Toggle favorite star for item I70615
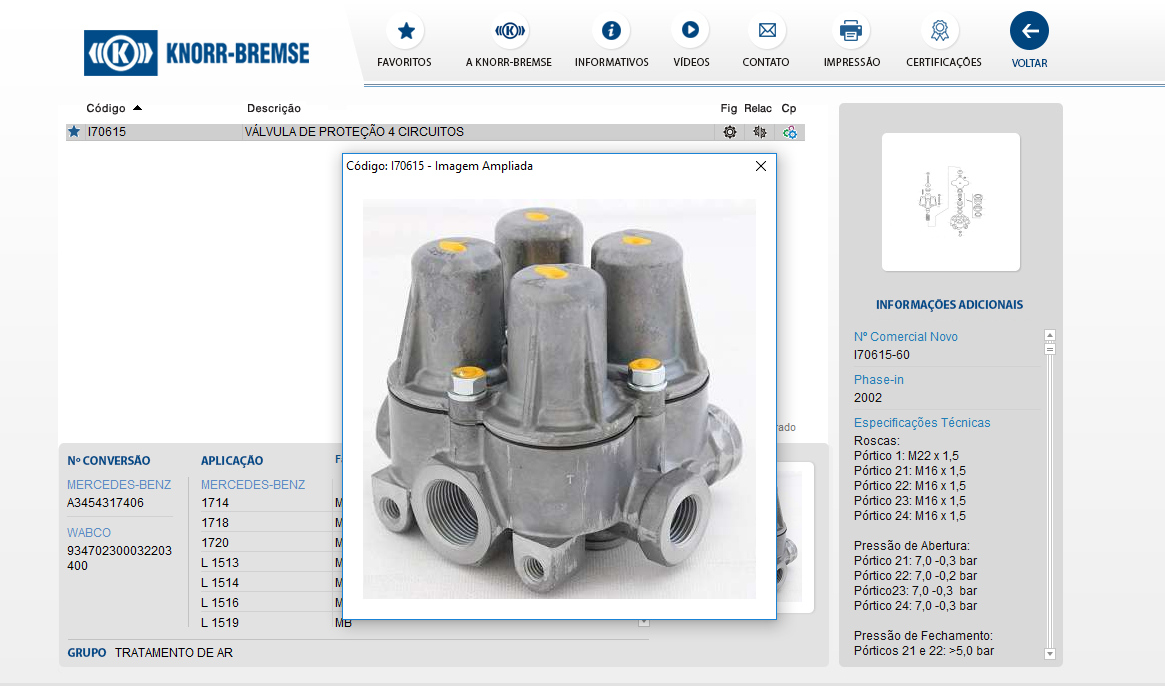1165x687 pixels. coord(74,132)
